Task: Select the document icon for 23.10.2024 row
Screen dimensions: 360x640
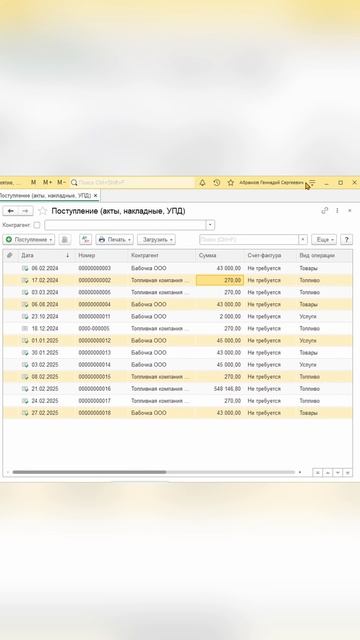Action: click(x=25, y=316)
